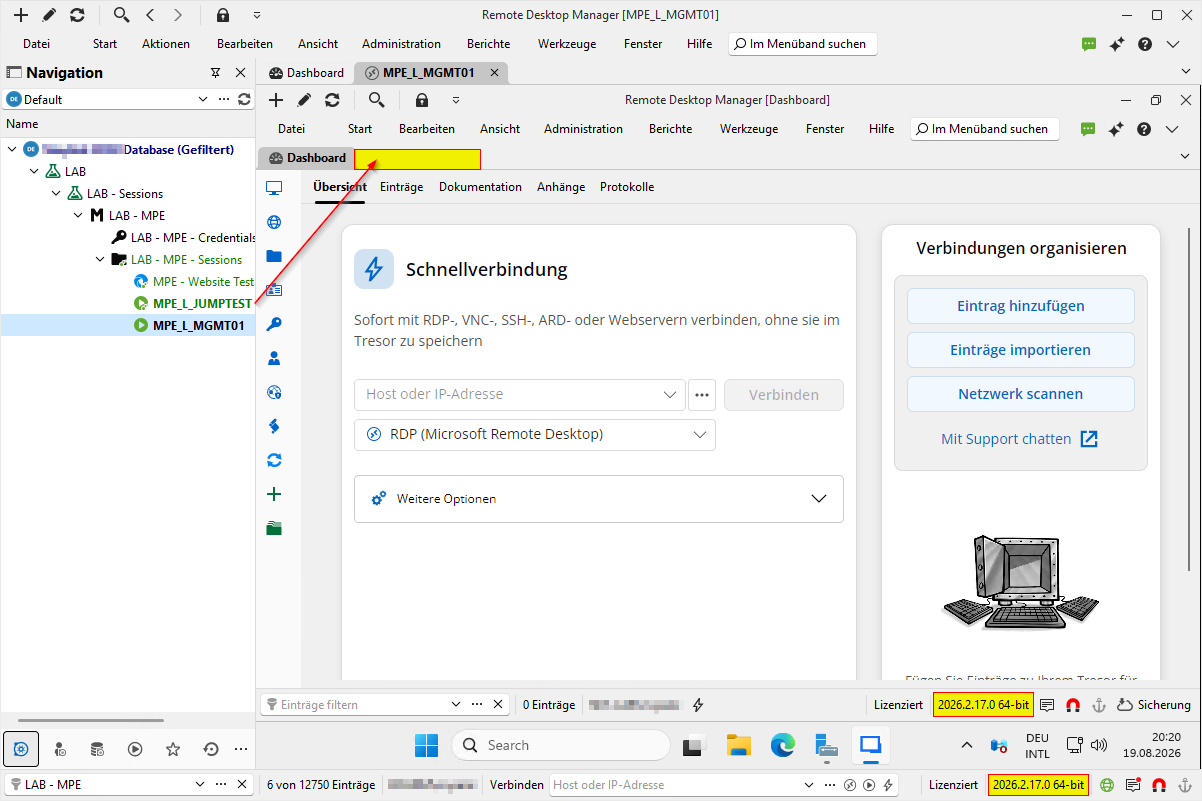Open the outer Administration menu

(x=401, y=44)
